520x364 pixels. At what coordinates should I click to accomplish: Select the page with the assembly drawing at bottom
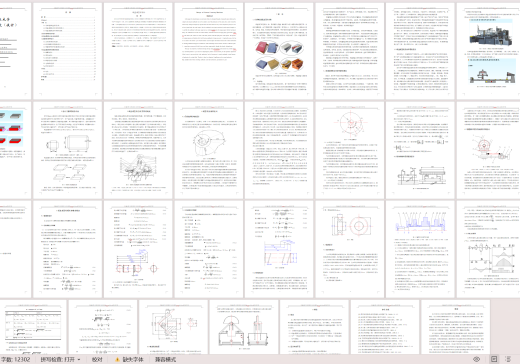tap(421, 150)
